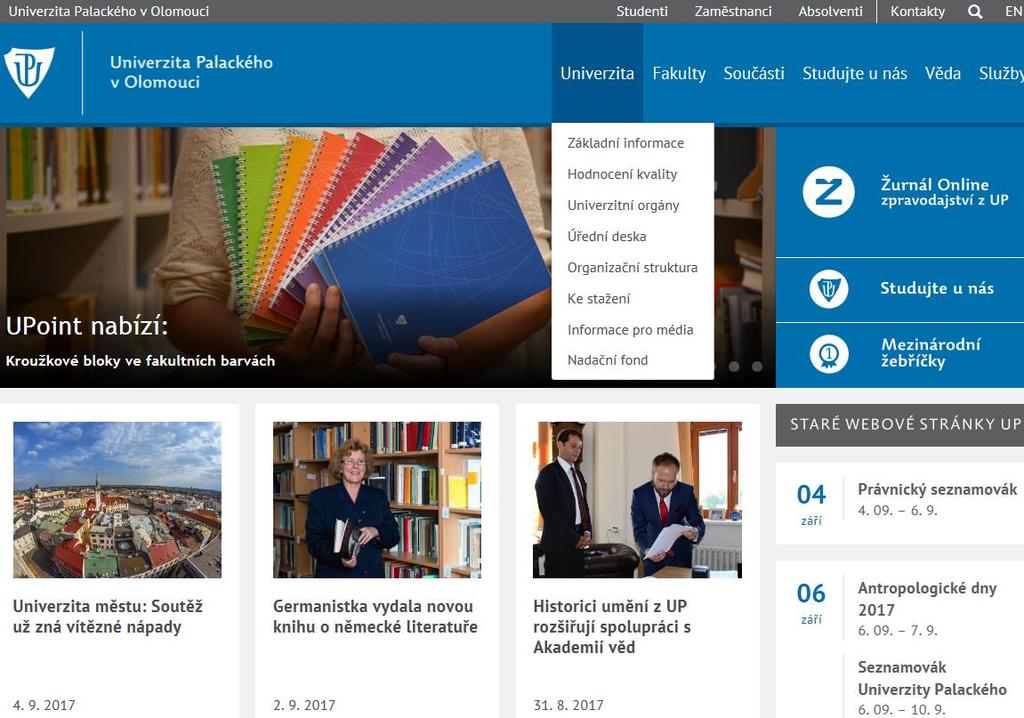Open the Olomouc city aerial photo thumbnail
This screenshot has width=1024, height=718.
click(118, 500)
